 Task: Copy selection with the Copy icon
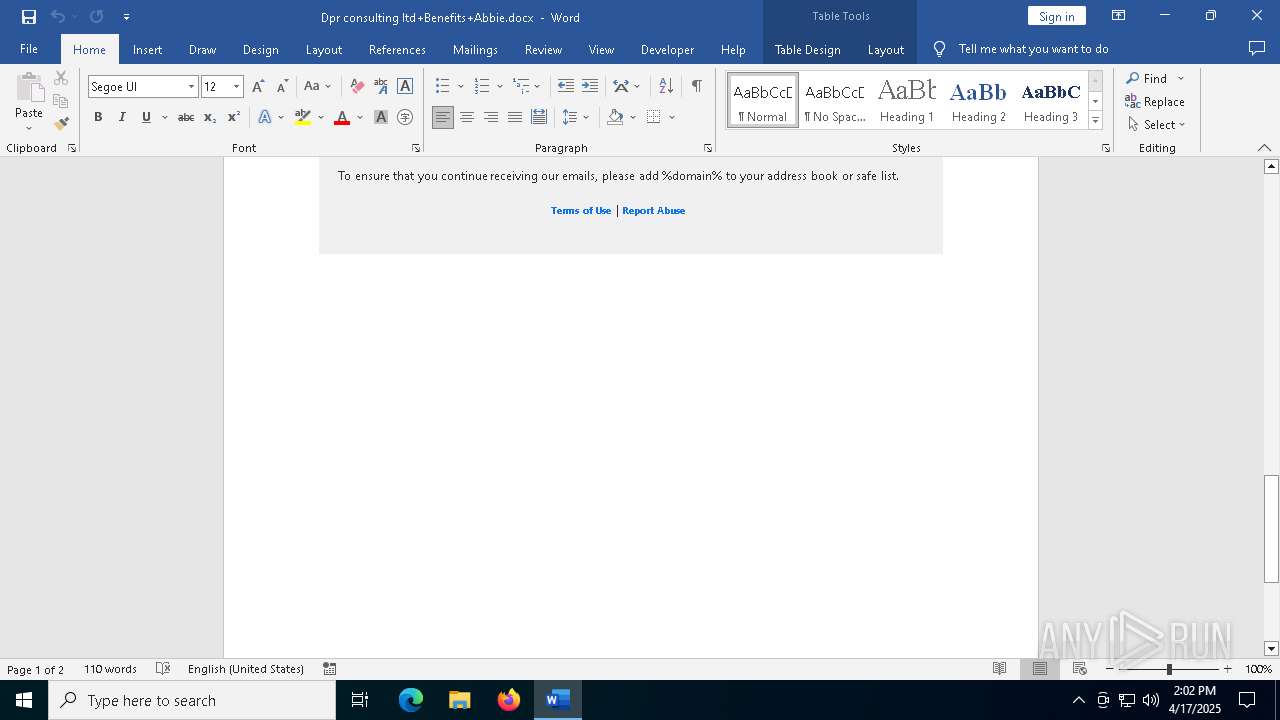pyautogui.click(x=61, y=101)
